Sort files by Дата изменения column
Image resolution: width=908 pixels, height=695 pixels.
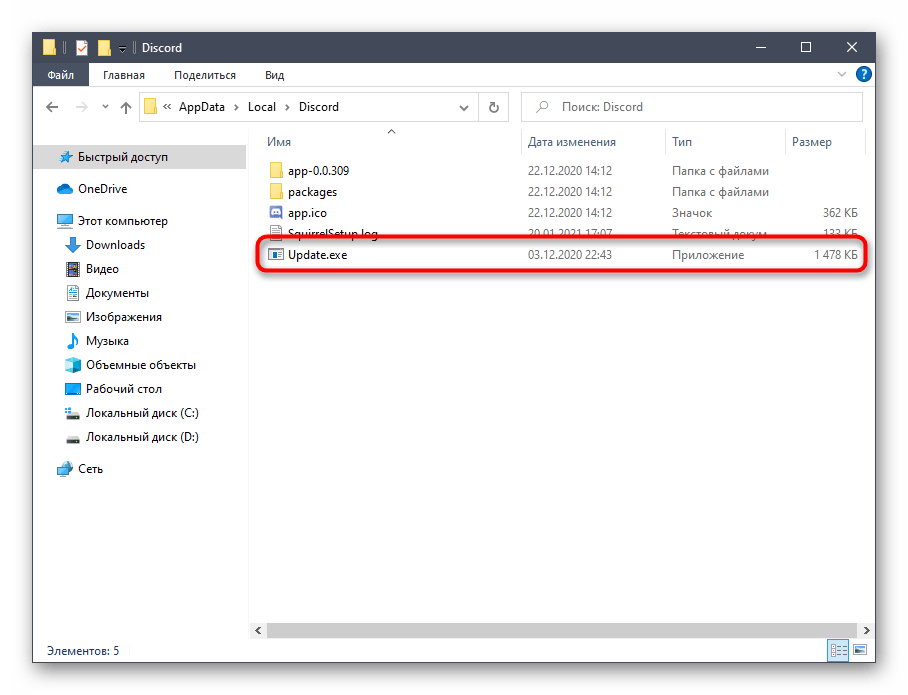(x=572, y=142)
